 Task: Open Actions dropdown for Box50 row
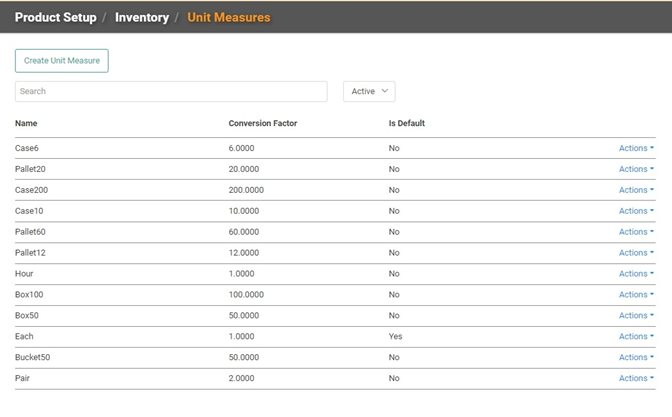[x=636, y=315]
